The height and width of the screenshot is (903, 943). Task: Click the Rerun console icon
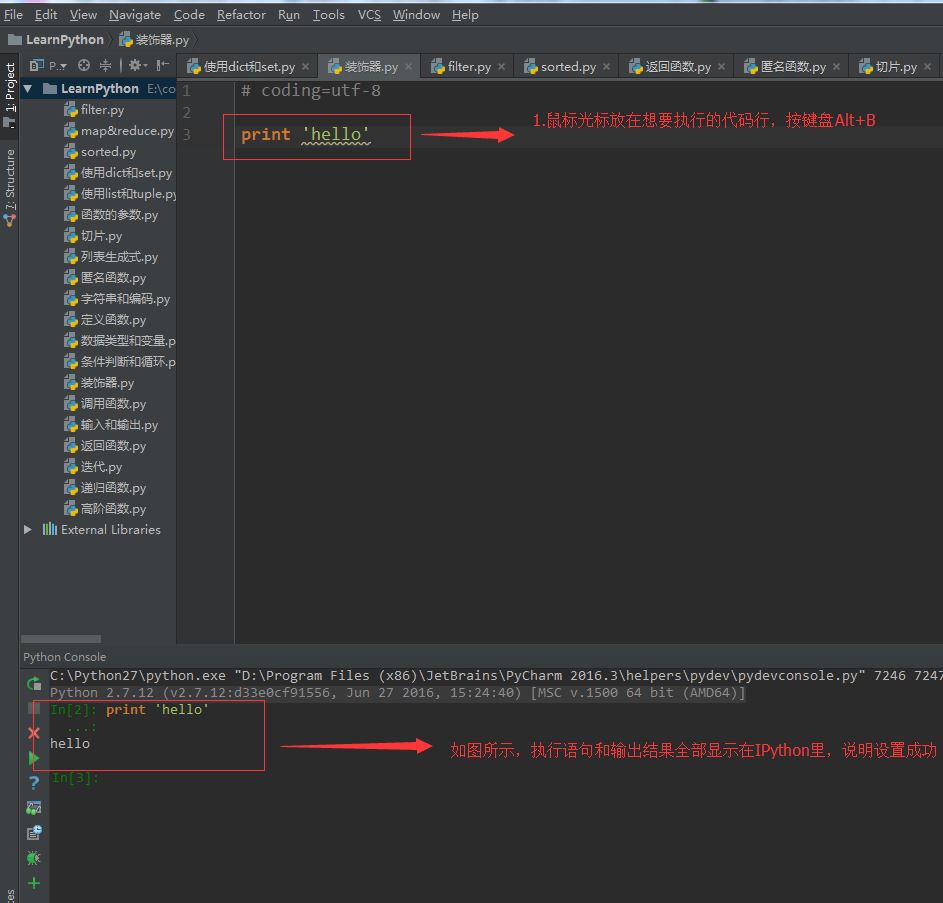point(34,684)
